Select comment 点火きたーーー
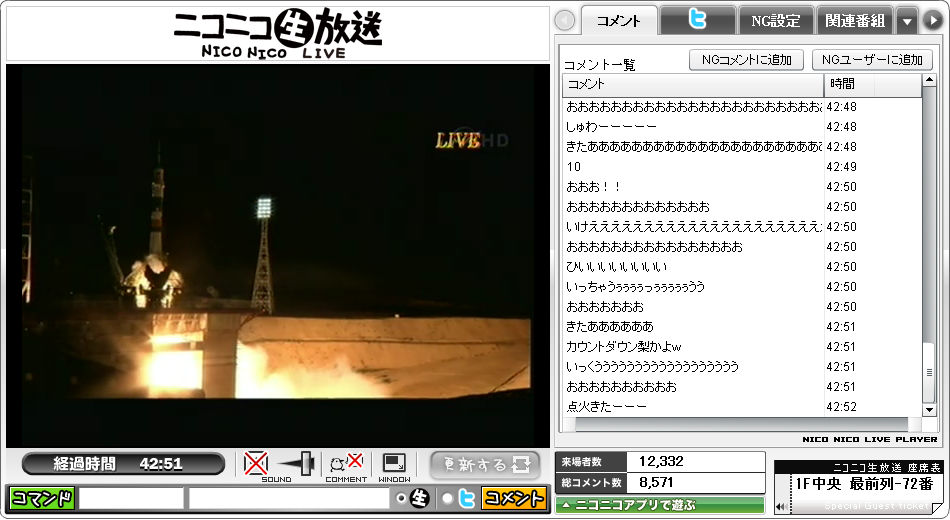Viewport: 950px width, 520px height. [x=742, y=407]
